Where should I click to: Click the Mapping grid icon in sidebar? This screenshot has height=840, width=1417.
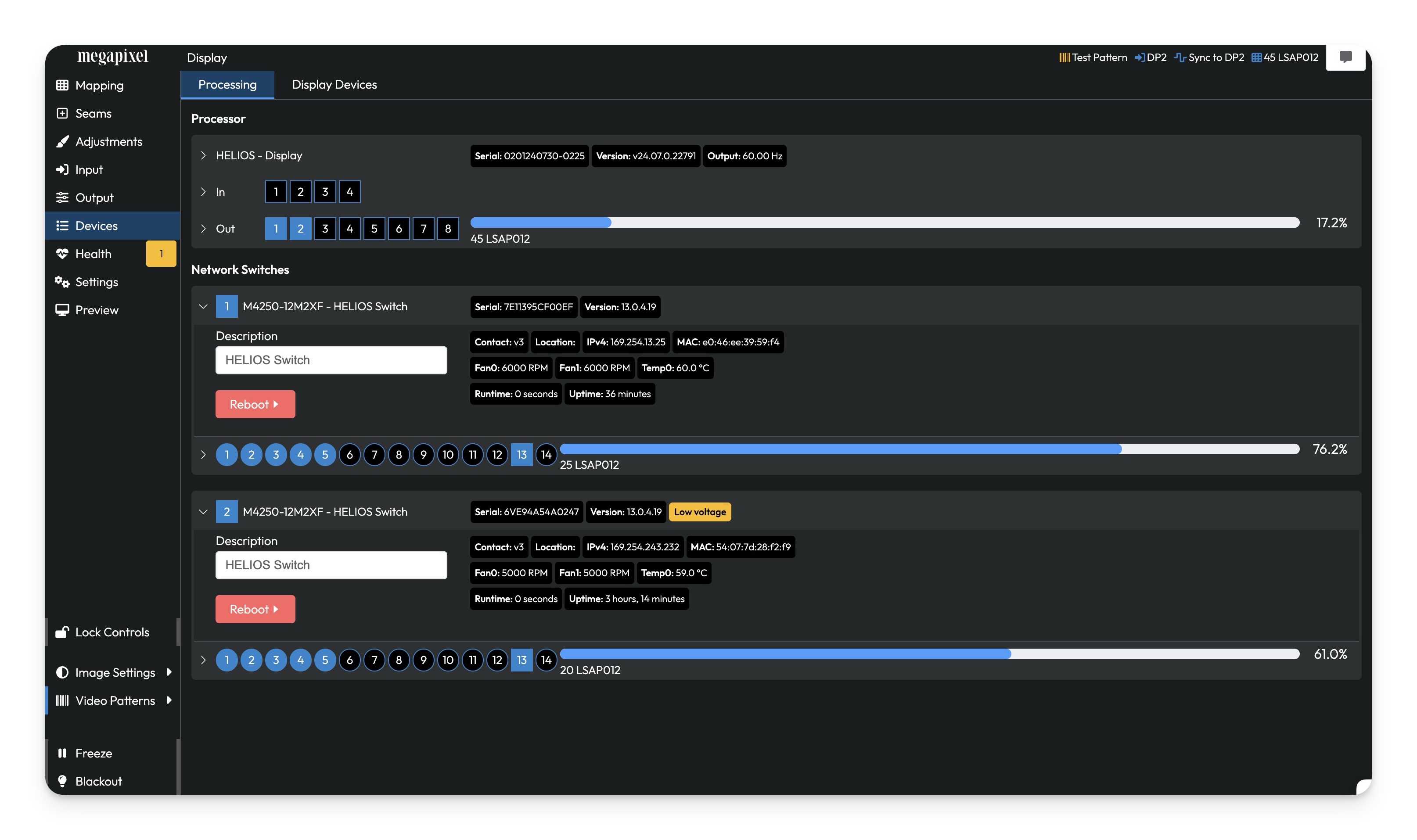pos(62,85)
